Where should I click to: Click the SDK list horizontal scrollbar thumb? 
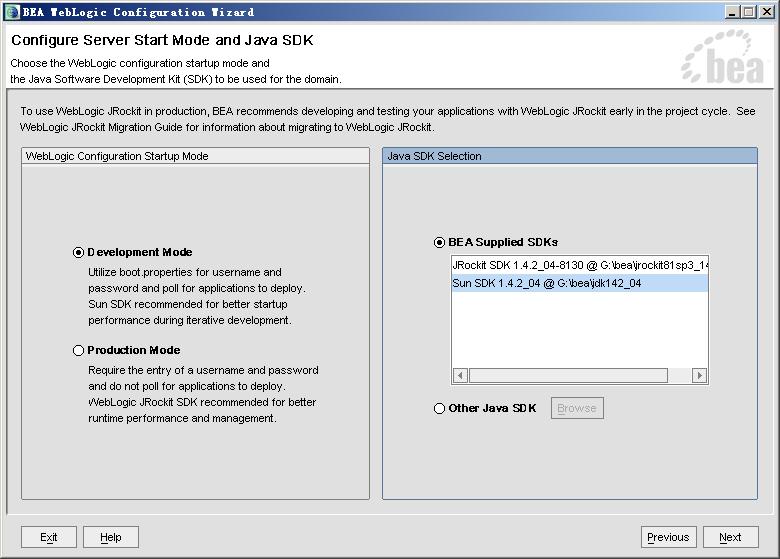pos(568,375)
